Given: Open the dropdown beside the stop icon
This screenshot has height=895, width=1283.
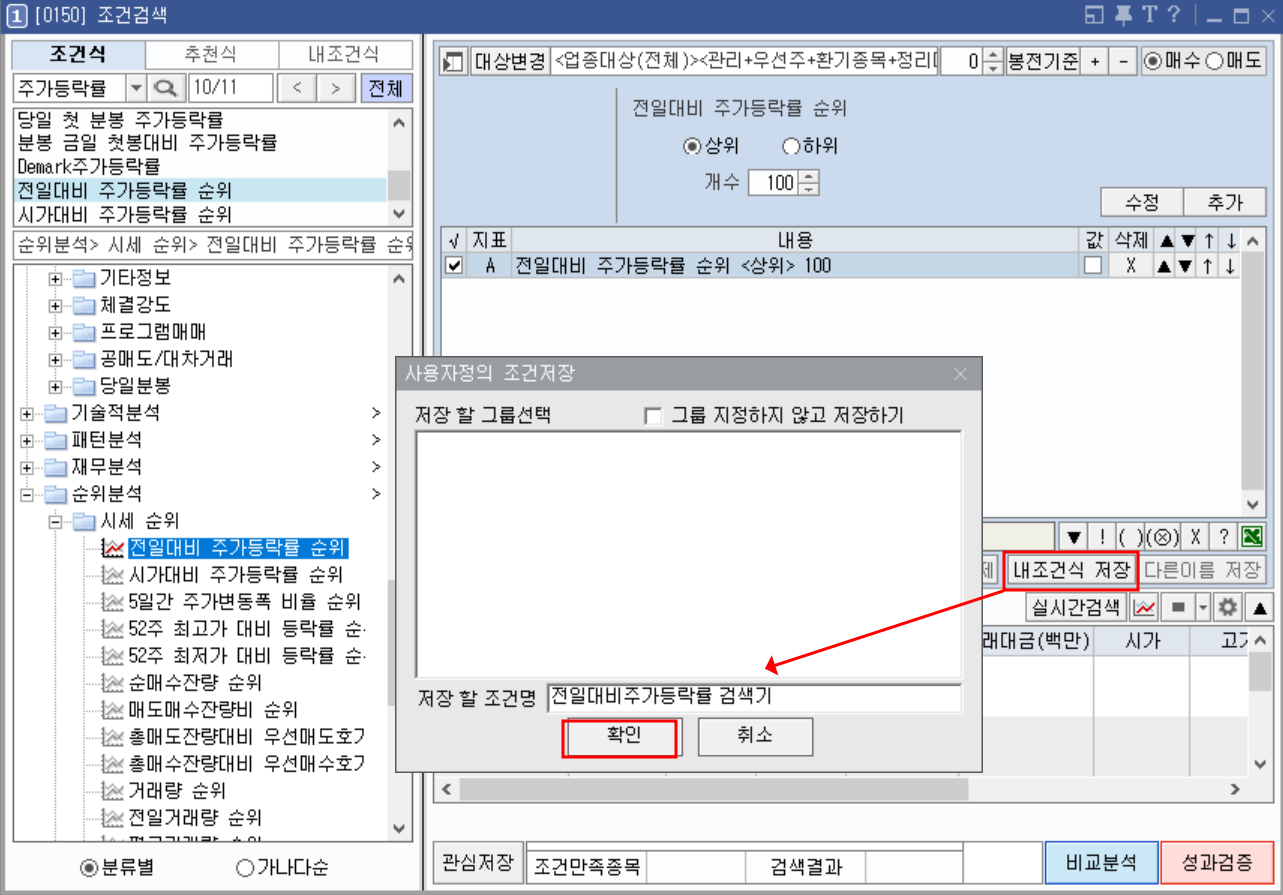Looking at the screenshot, I should [x=1203, y=609].
